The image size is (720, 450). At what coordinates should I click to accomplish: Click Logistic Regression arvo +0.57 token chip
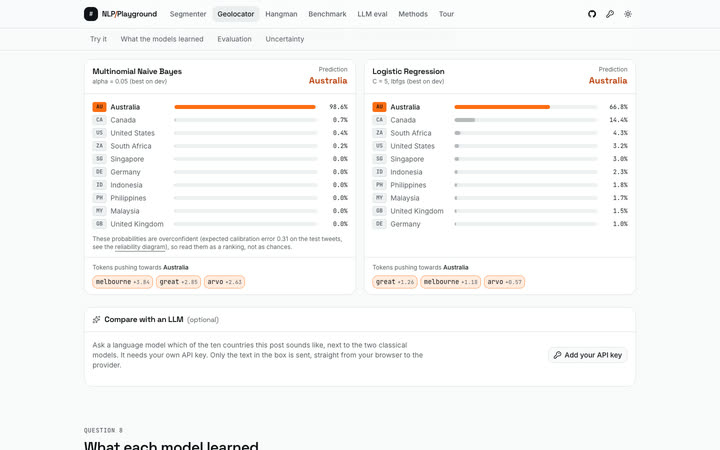(x=504, y=282)
